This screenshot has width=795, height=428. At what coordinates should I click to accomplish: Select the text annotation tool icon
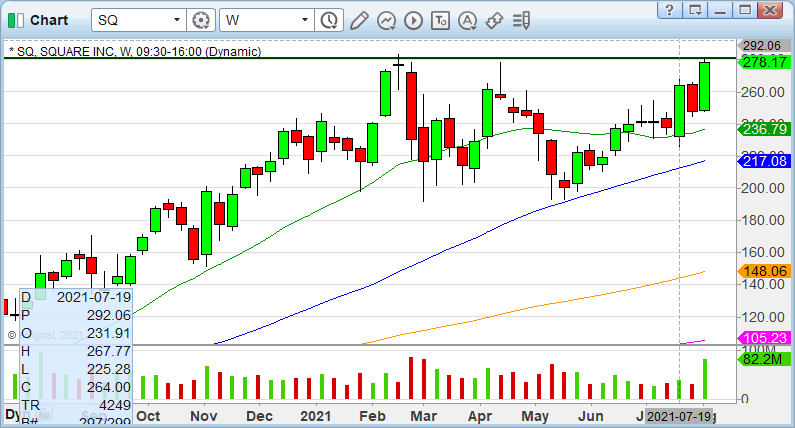440,20
